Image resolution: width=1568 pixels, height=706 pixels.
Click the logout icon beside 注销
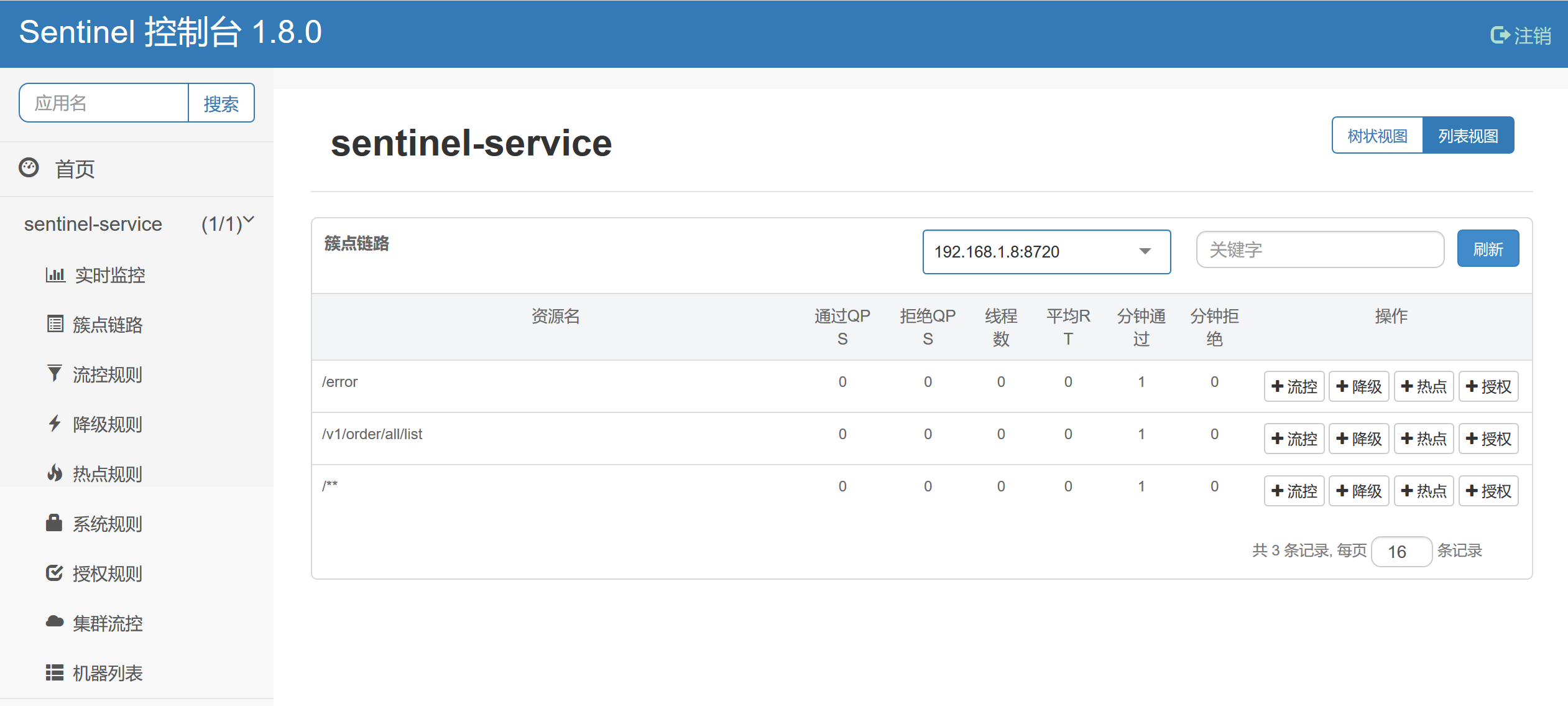(x=1499, y=35)
